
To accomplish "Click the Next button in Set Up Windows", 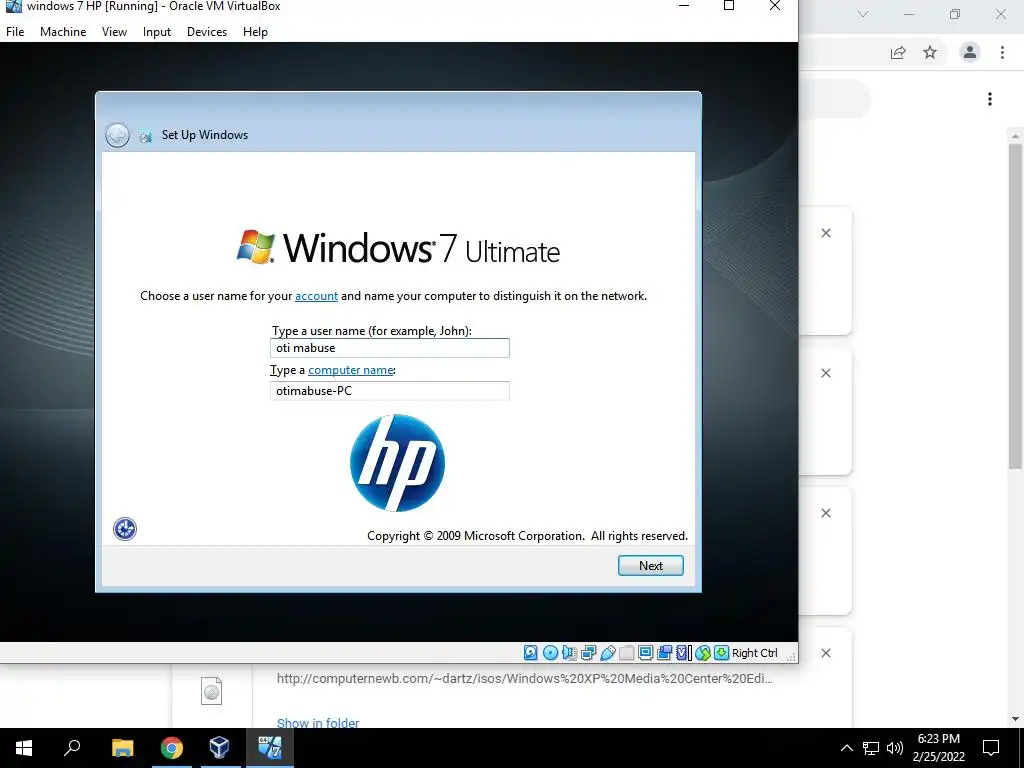I will (650, 566).
